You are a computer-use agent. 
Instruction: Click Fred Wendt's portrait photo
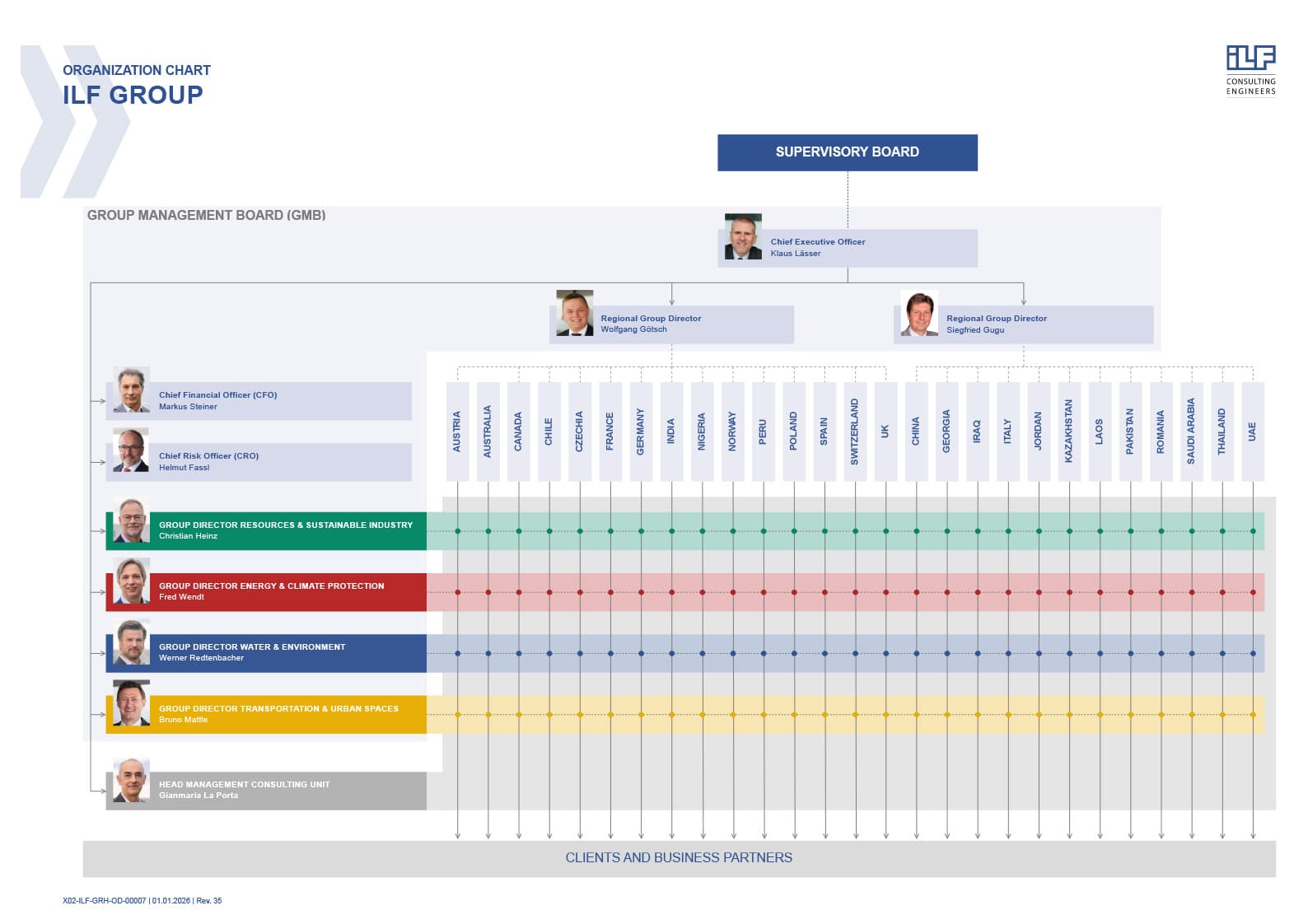coord(131,581)
